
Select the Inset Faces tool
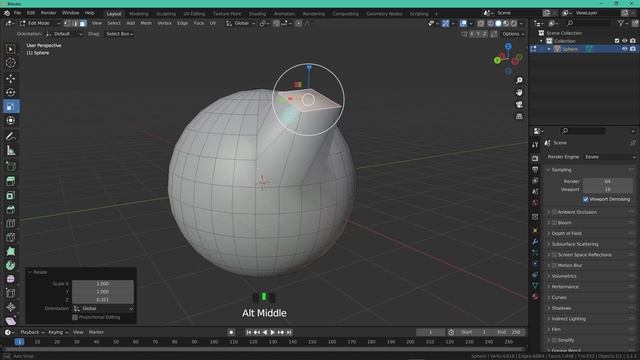[11, 196]
